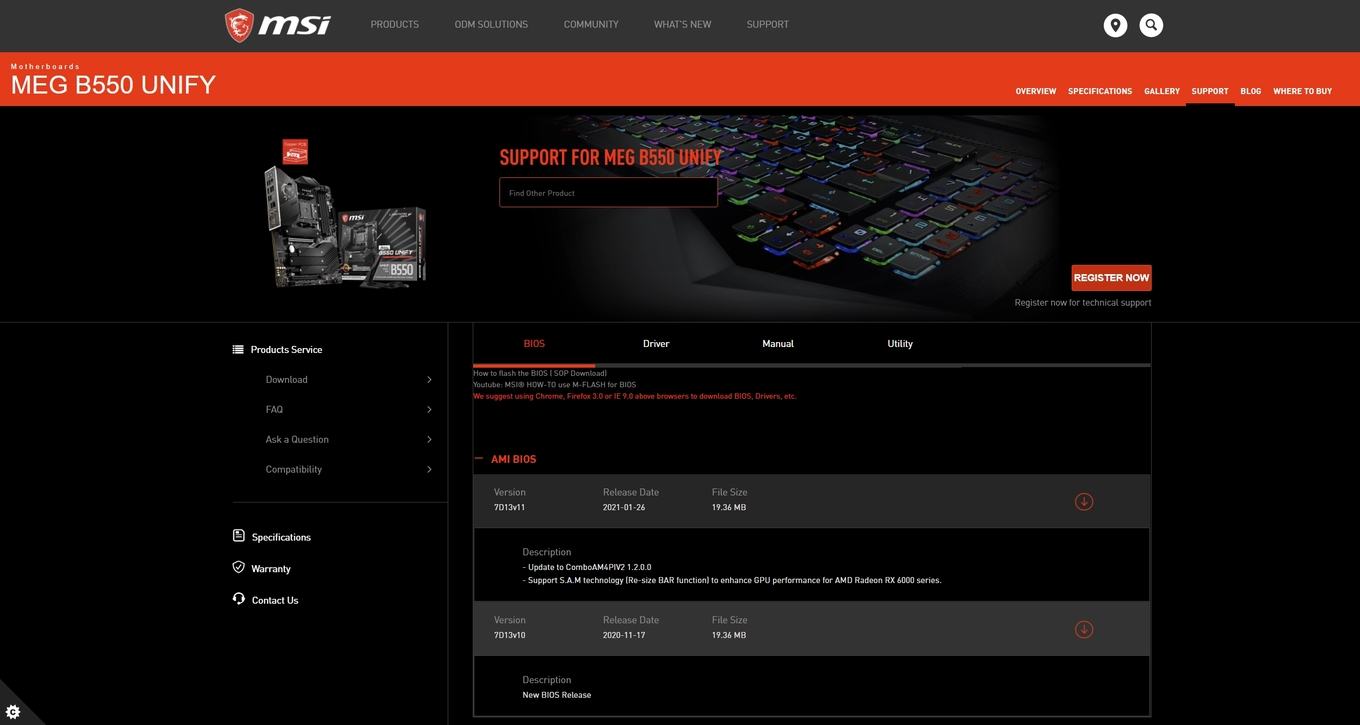Open the SUPPORT top menu
This screenshot has width=1360, height=725.
click(x=768, y=25)
